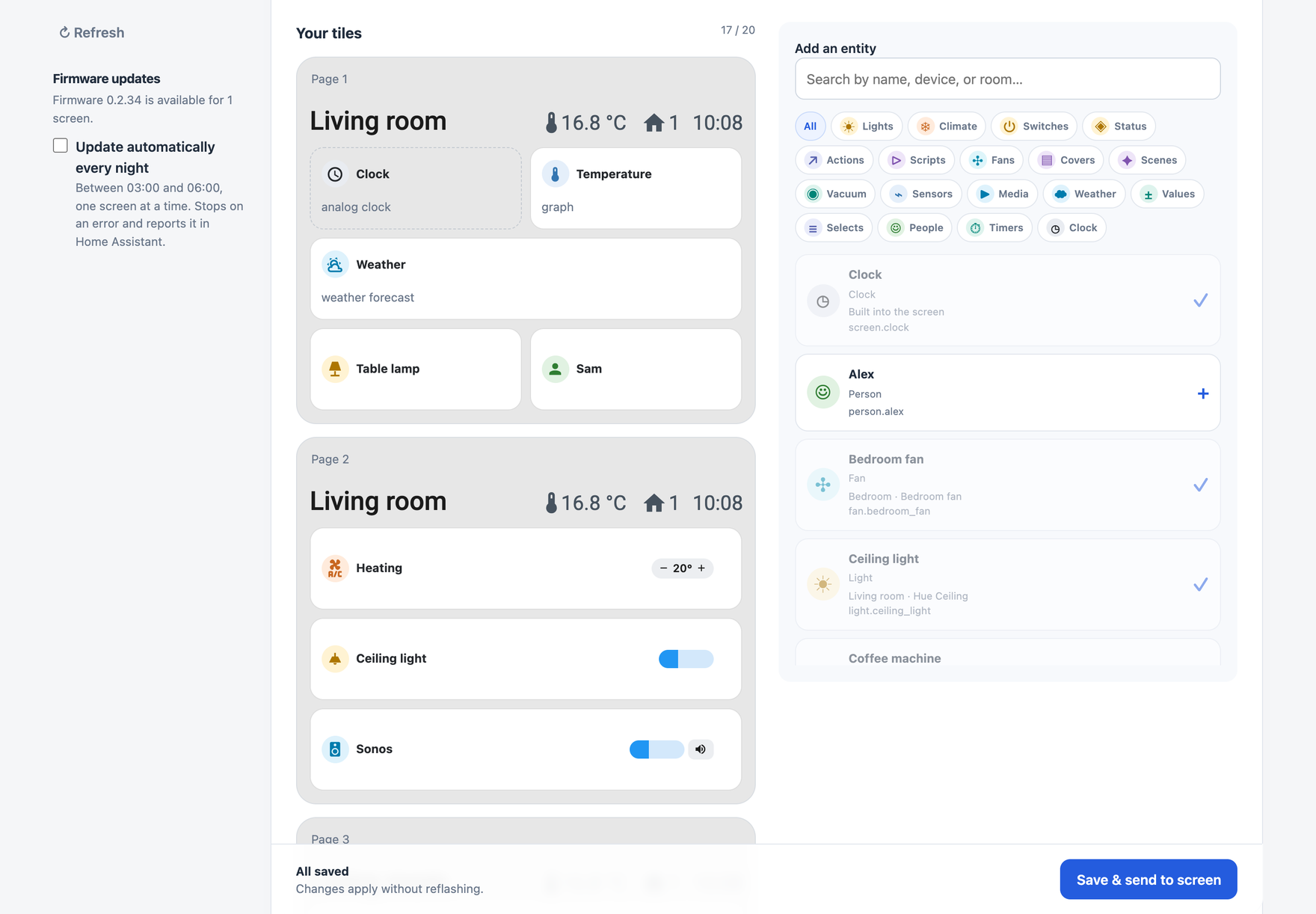Screen dimensions: 1316x914
Task: Toggle the Sonos power switch
Action: pyautogui.click(x=657, y=749)
